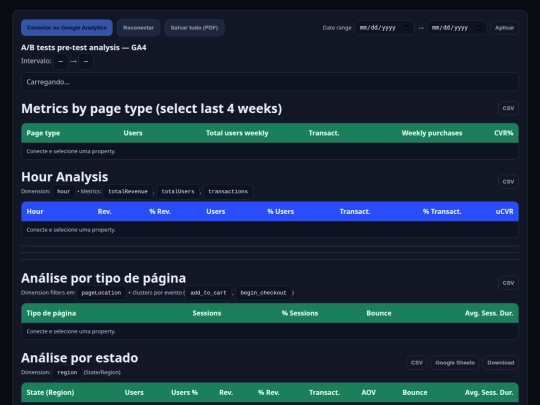Click the region dimension tag
Image resolution: width=540 pixels, height=405 pixels.
coord(67,372)
